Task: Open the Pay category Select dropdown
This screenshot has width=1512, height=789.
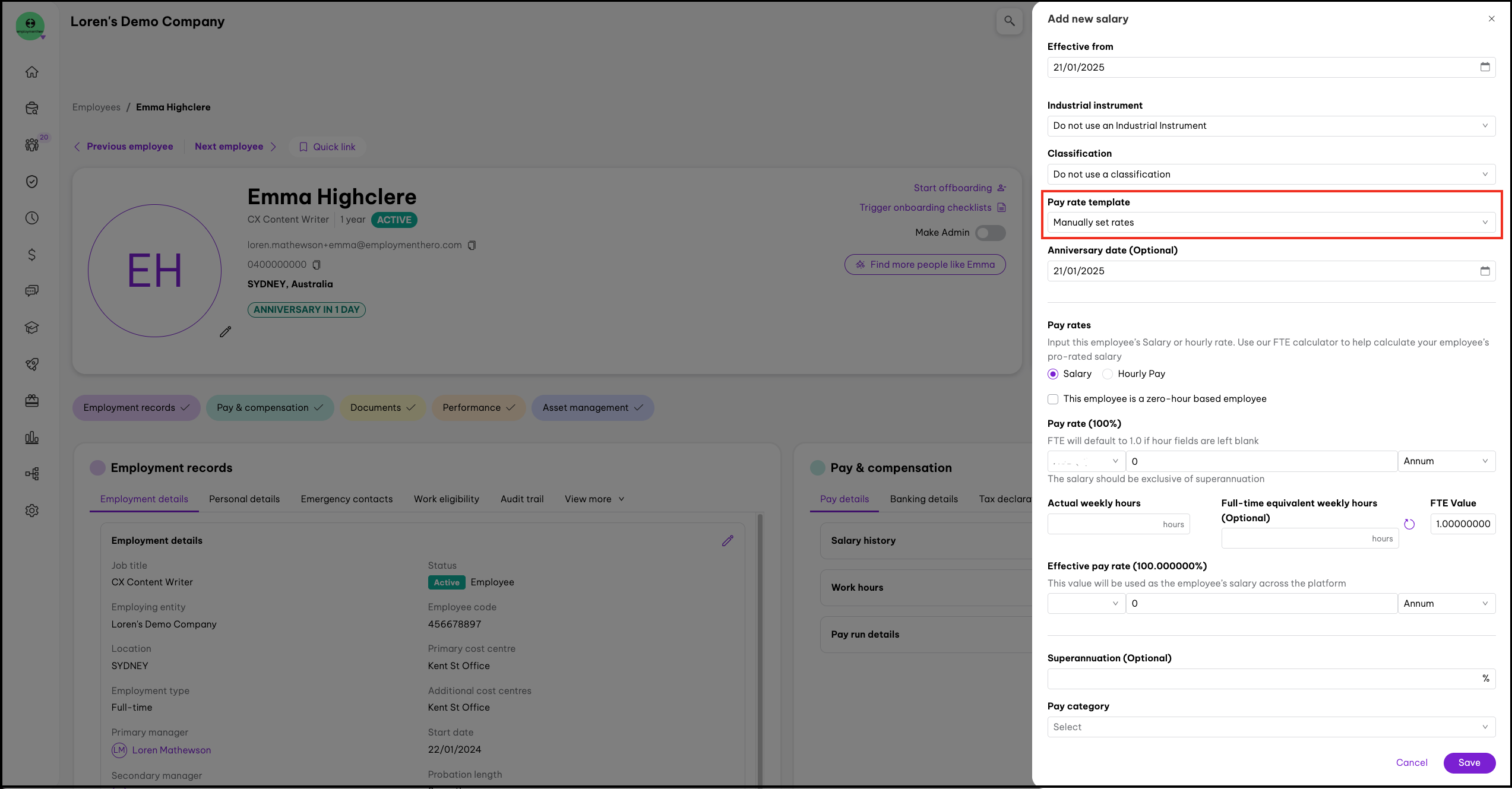Action: [1271, 727]
